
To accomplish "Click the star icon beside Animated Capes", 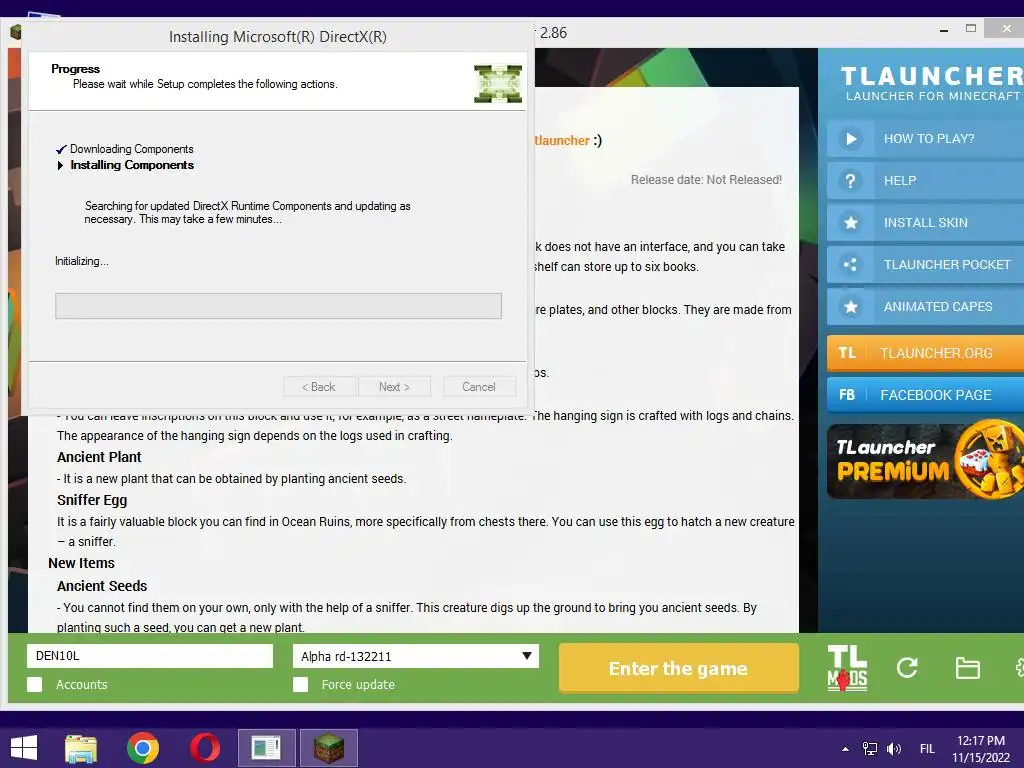I will pyautogui.click(x=850, y=306).
